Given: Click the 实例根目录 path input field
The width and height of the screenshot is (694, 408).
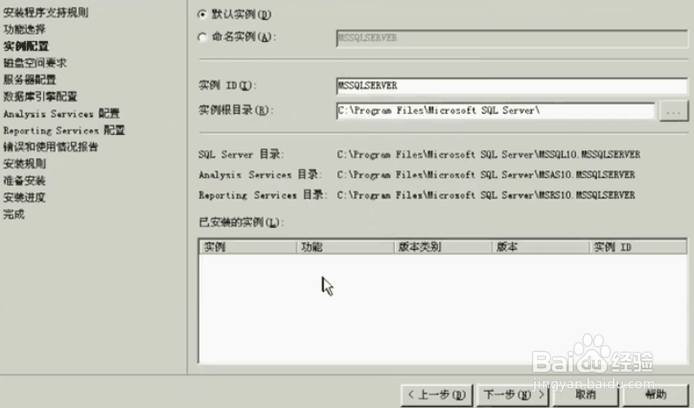Looking at the screenshot, I should (495, 111).
